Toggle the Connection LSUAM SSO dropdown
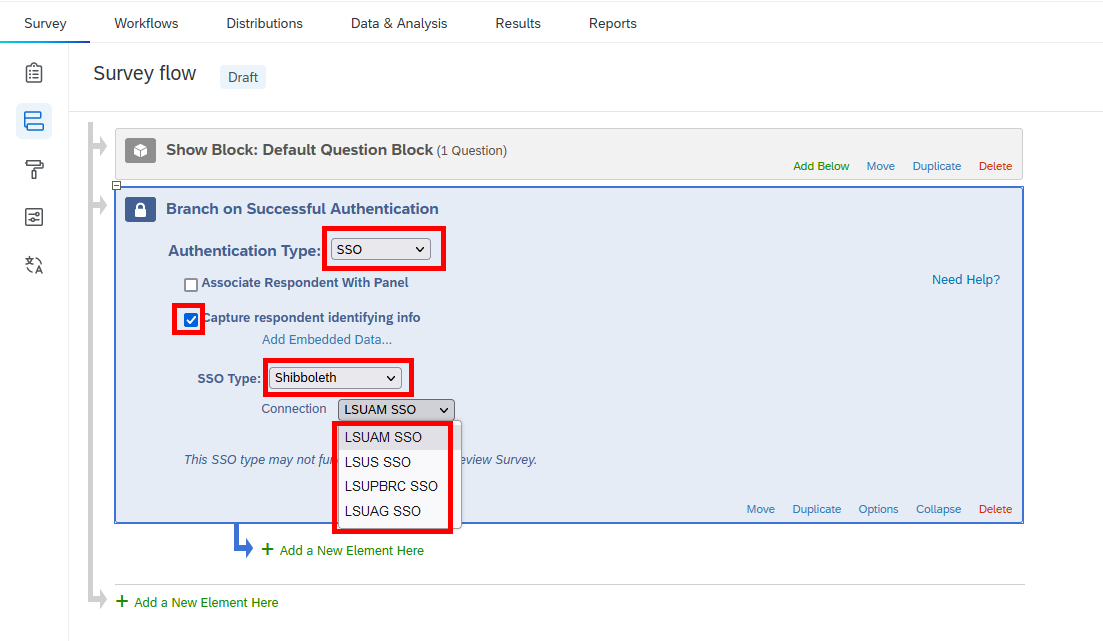1103x641 pixels. tap(396, 410)
